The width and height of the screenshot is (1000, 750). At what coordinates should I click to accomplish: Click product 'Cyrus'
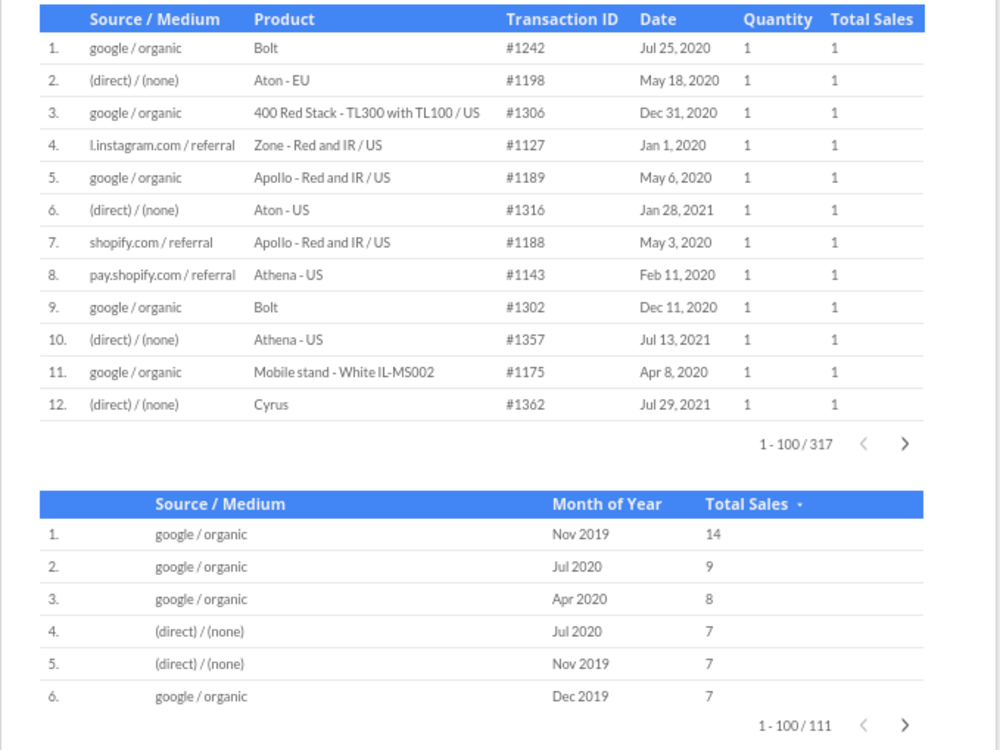271,405
